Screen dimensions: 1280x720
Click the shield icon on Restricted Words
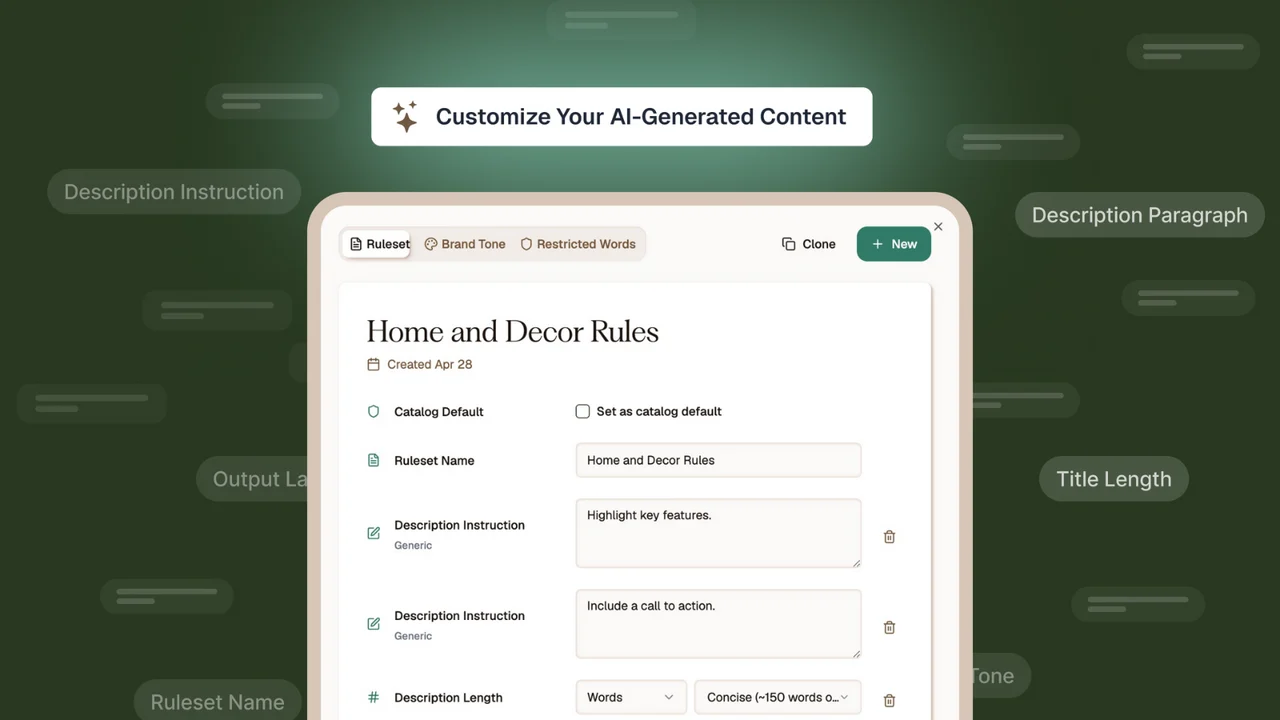pos(526,244)
